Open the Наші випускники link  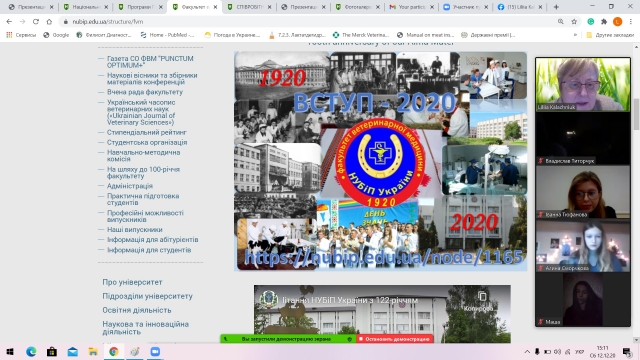click(135, 230)
